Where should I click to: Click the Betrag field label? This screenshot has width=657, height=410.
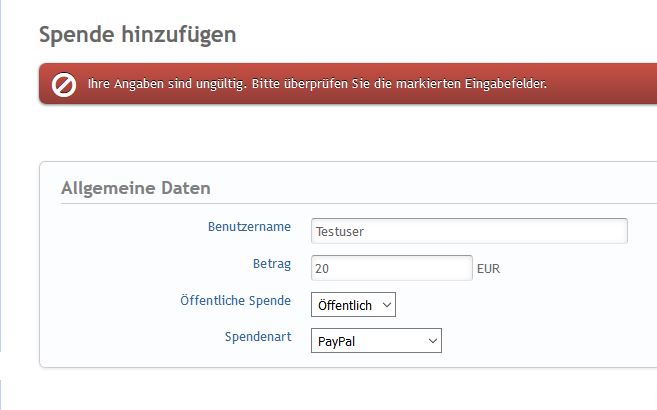point(271,264)
